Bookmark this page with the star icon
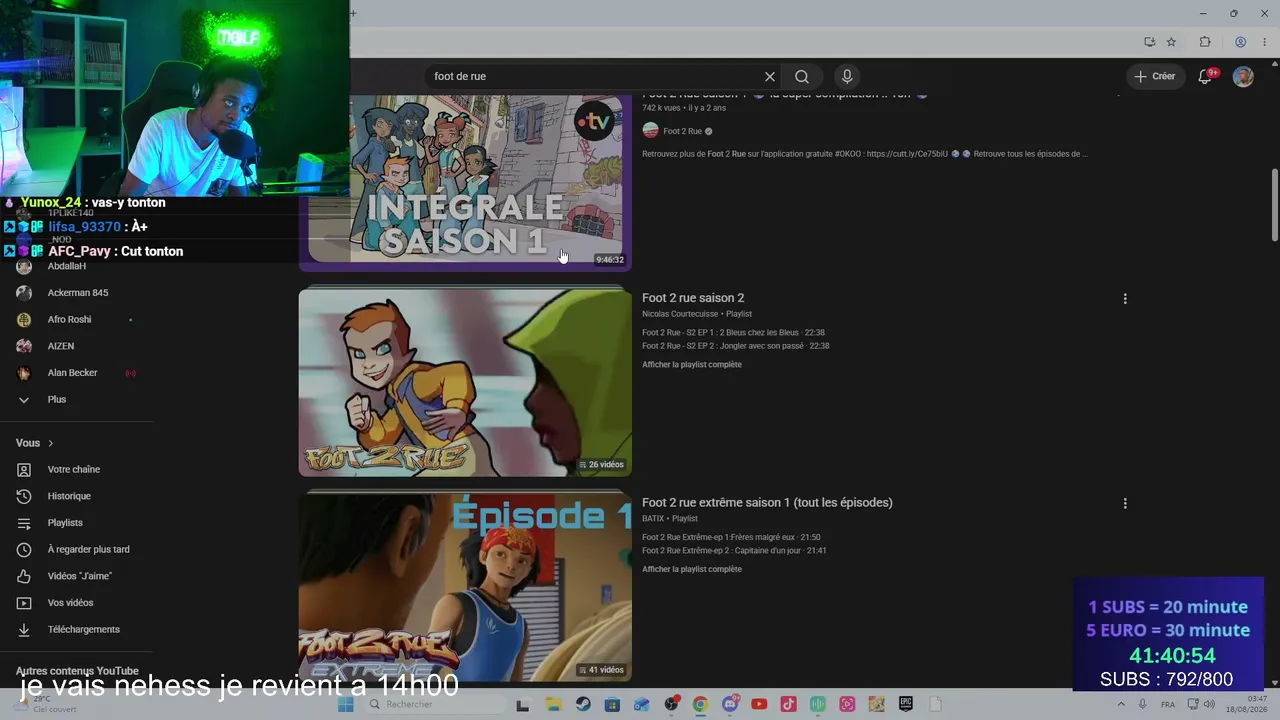 coord(1171,42)
